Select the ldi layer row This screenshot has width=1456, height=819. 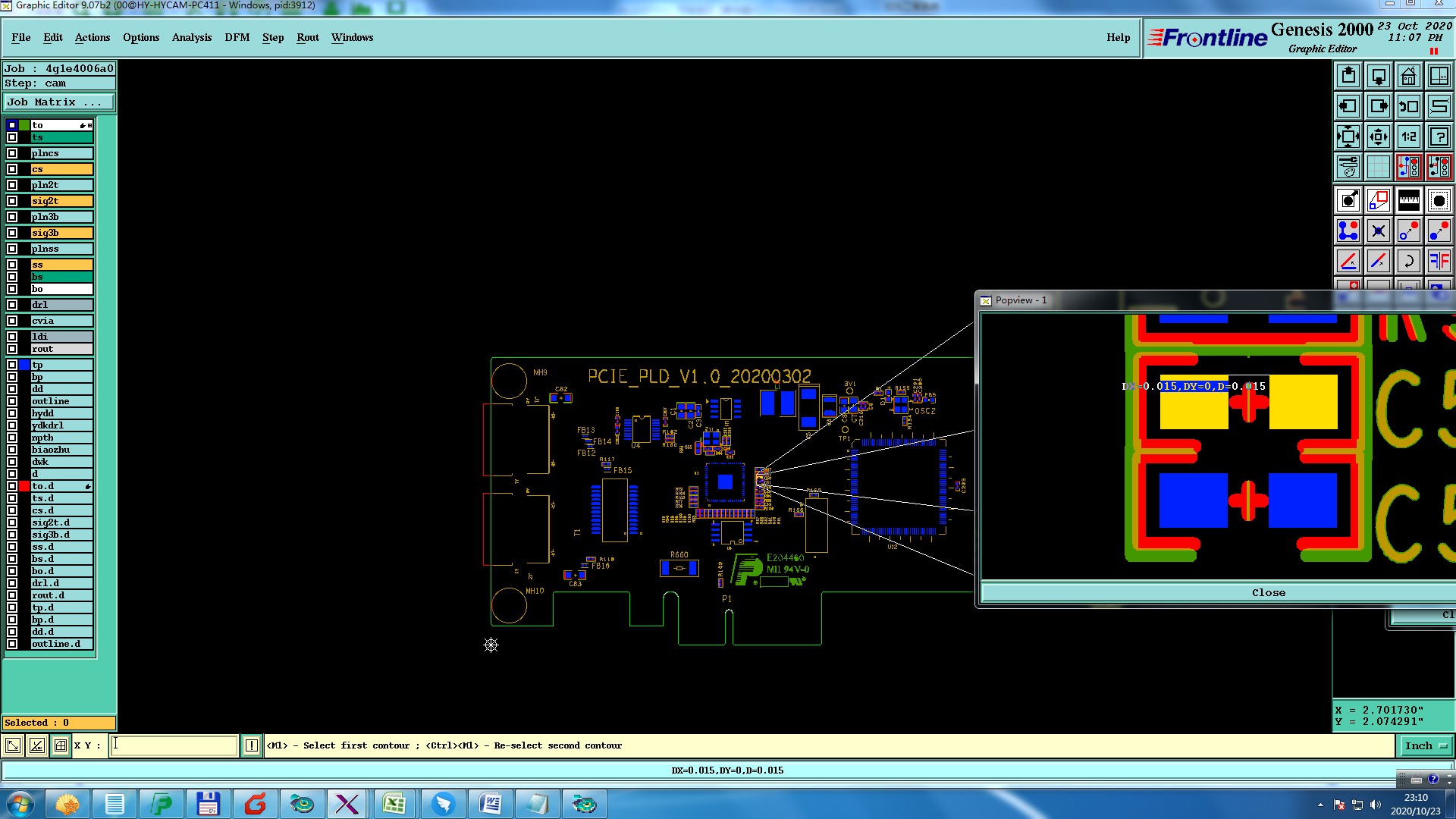pos(61,337)
